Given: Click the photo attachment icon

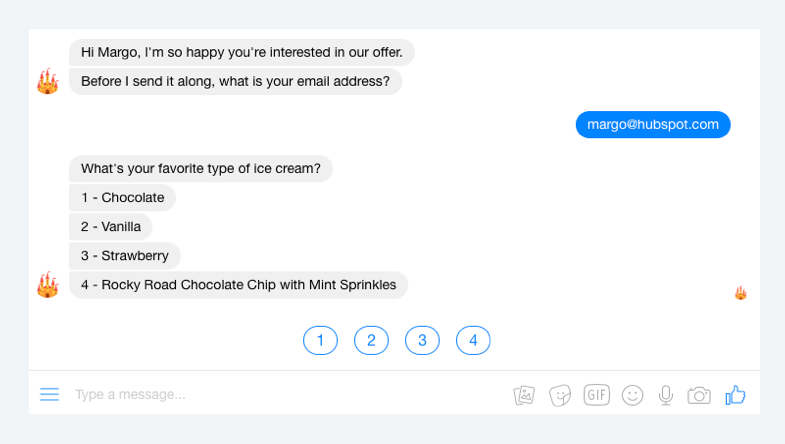Looking at the screenshot, I should coord(524,395).
